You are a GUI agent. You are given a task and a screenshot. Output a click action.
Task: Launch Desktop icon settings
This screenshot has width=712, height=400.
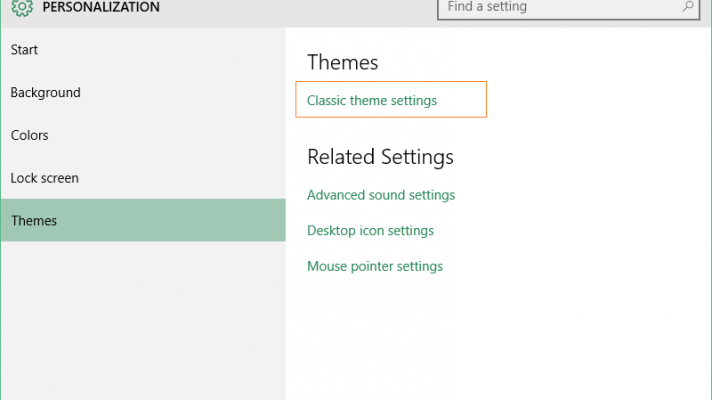click(x=370, y=231)
